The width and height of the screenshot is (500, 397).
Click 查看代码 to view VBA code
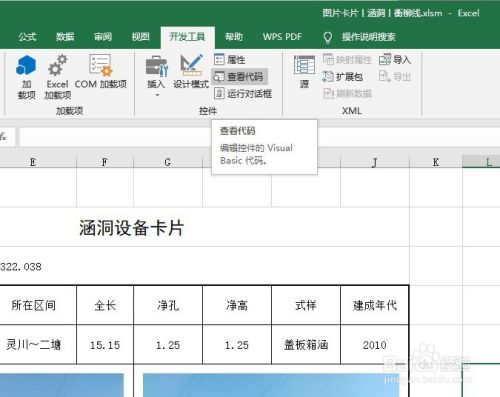(239, 77)
